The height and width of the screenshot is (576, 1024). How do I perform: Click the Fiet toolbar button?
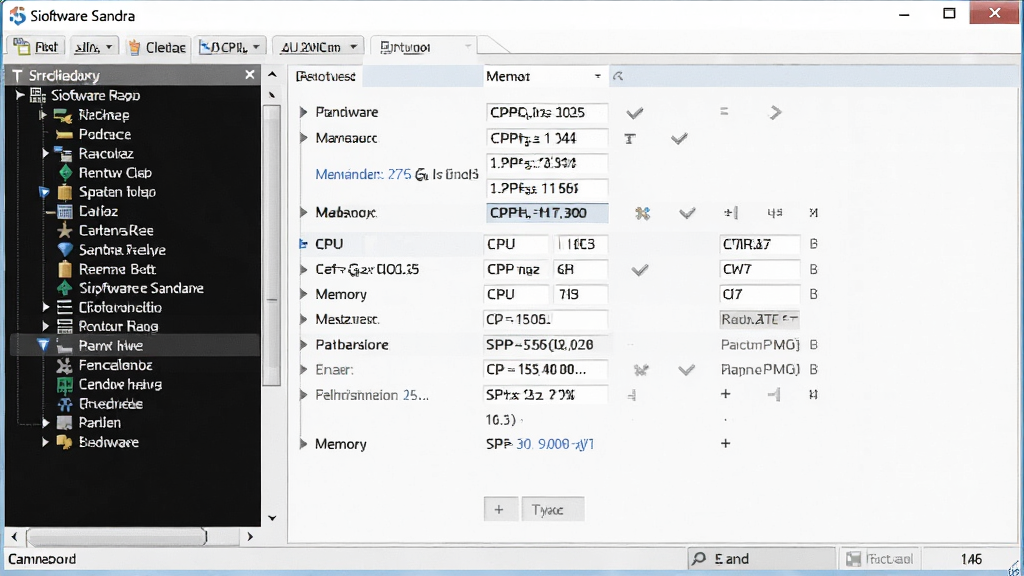[36, 47]
